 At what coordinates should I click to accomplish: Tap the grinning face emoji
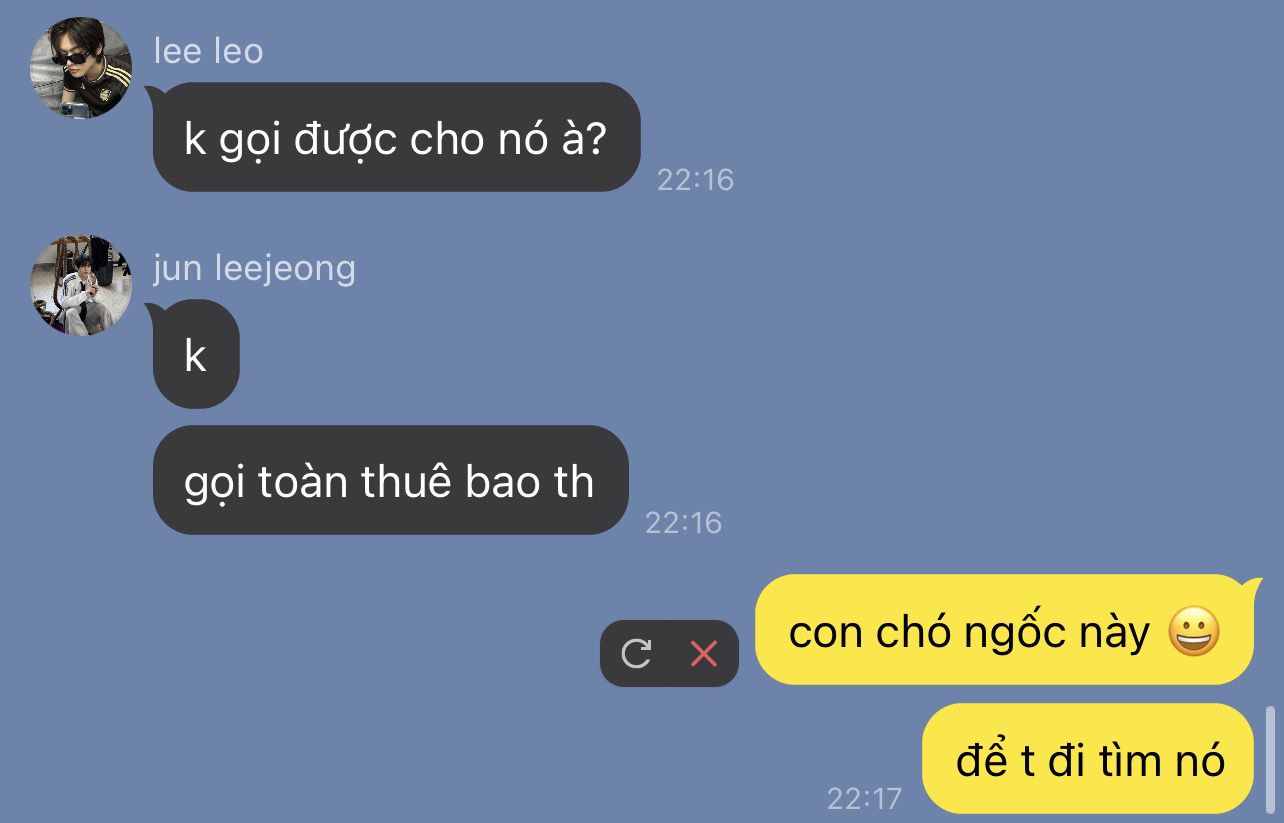click(x=1194, y=632)
